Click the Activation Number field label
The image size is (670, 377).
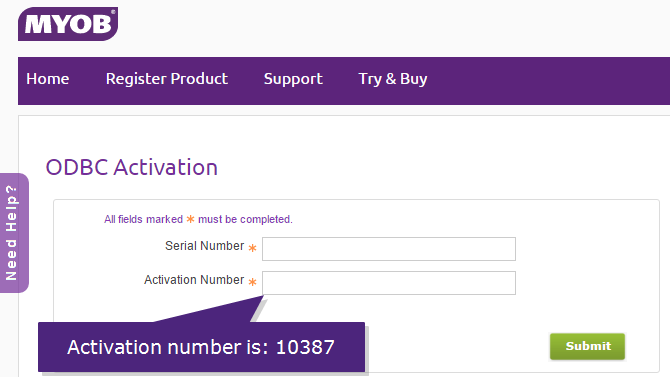(x=194, y=280)
